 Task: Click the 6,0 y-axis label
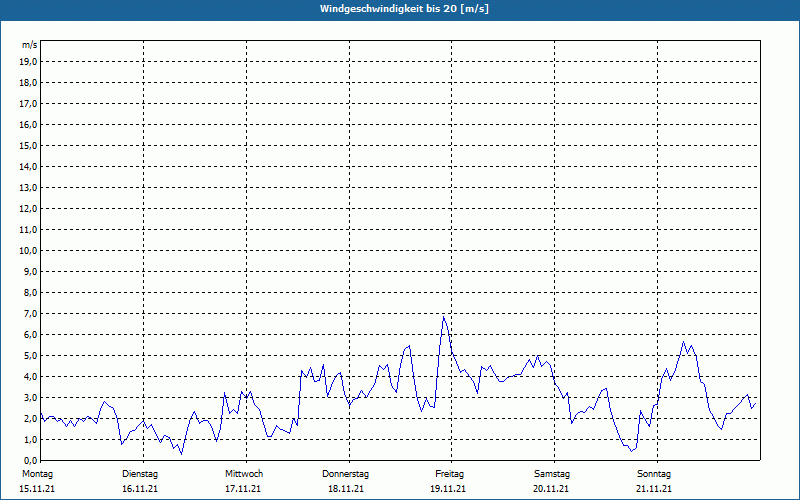31,335
